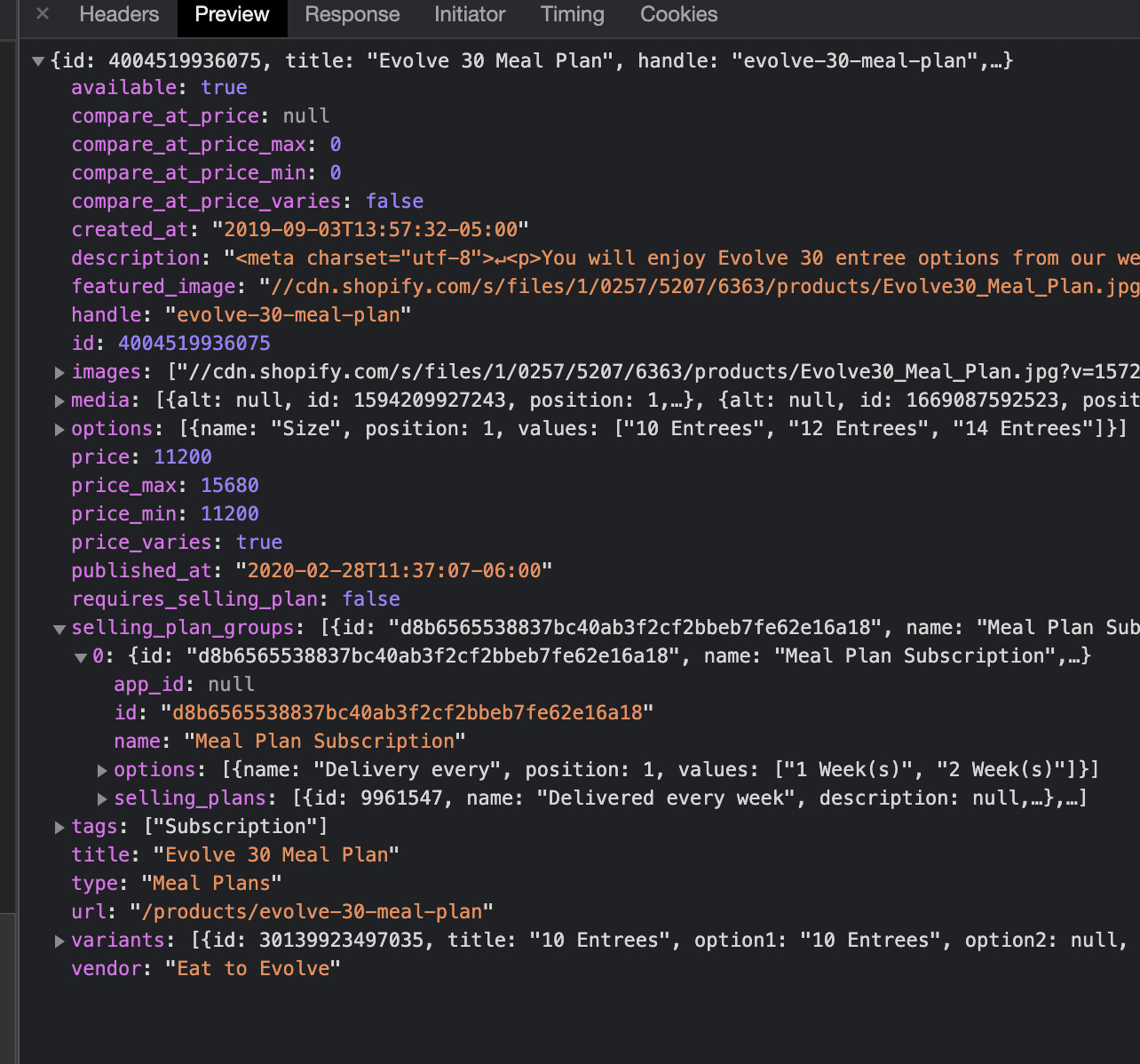Viewport: 1140px width, 1064px height.
Task: Expand the Size options array
Action: click(x=59, y=429)
